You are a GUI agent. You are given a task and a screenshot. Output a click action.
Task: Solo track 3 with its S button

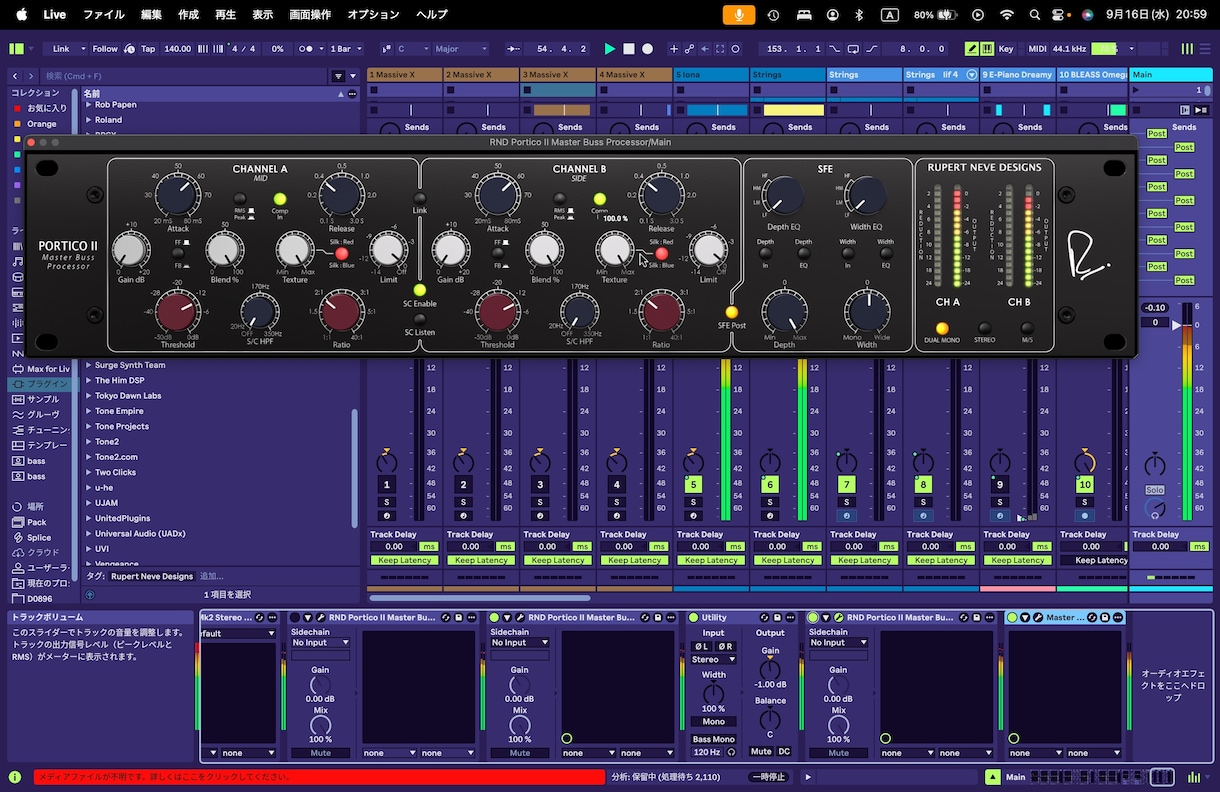pos(540,502)
